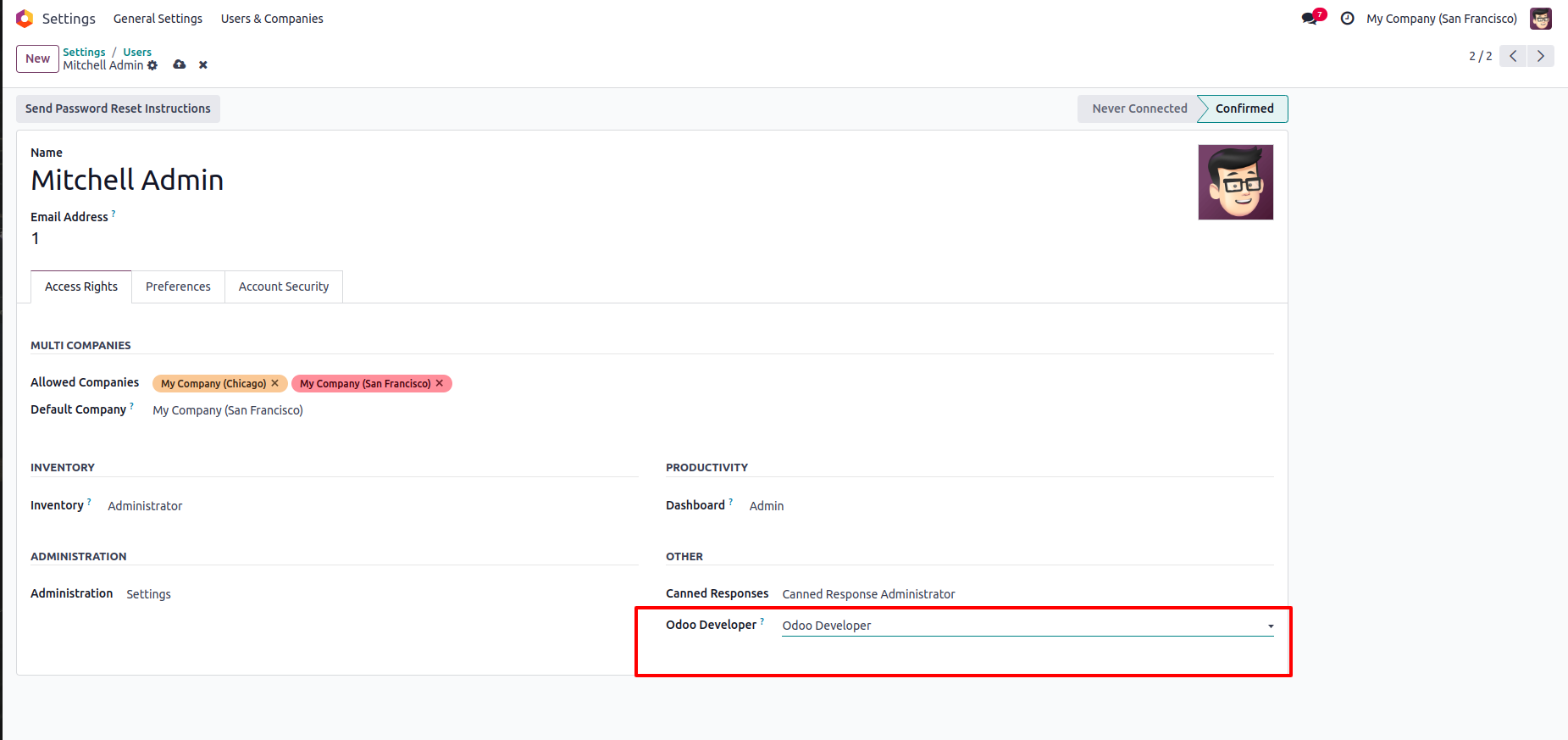Click Send Password Reset Instructions button

tap(118, 108)
